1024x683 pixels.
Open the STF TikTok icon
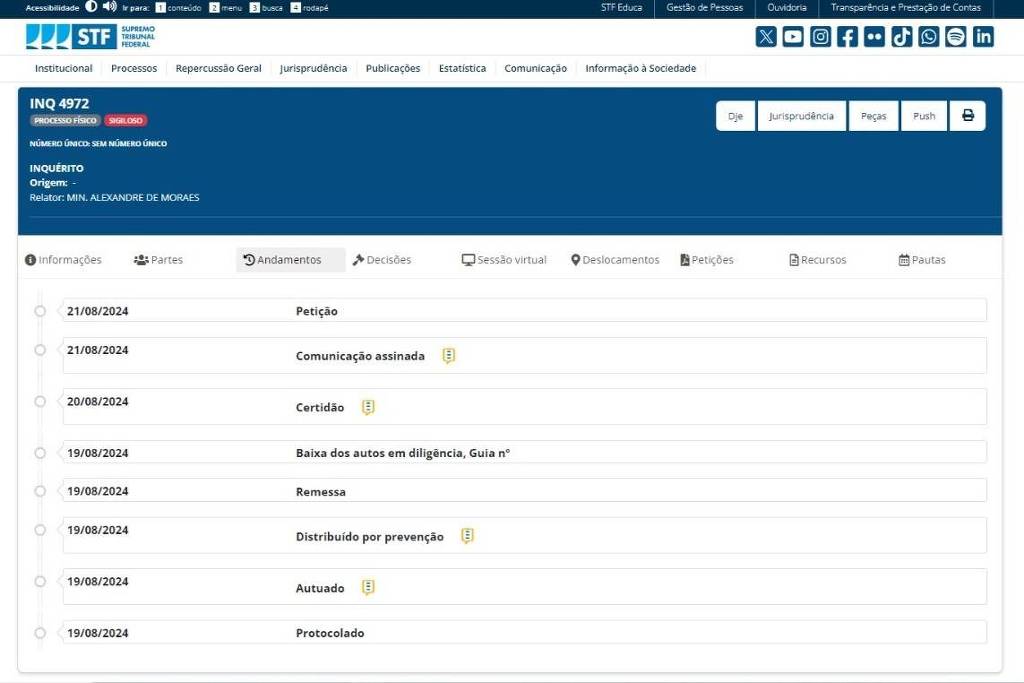902,37
